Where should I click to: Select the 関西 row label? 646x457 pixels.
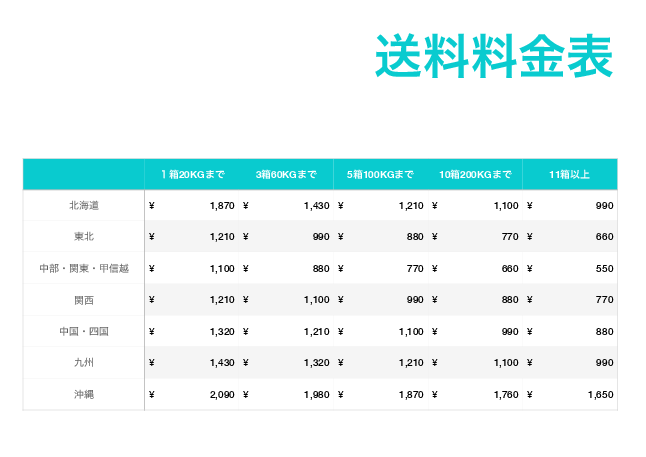[x=84, y=300]
